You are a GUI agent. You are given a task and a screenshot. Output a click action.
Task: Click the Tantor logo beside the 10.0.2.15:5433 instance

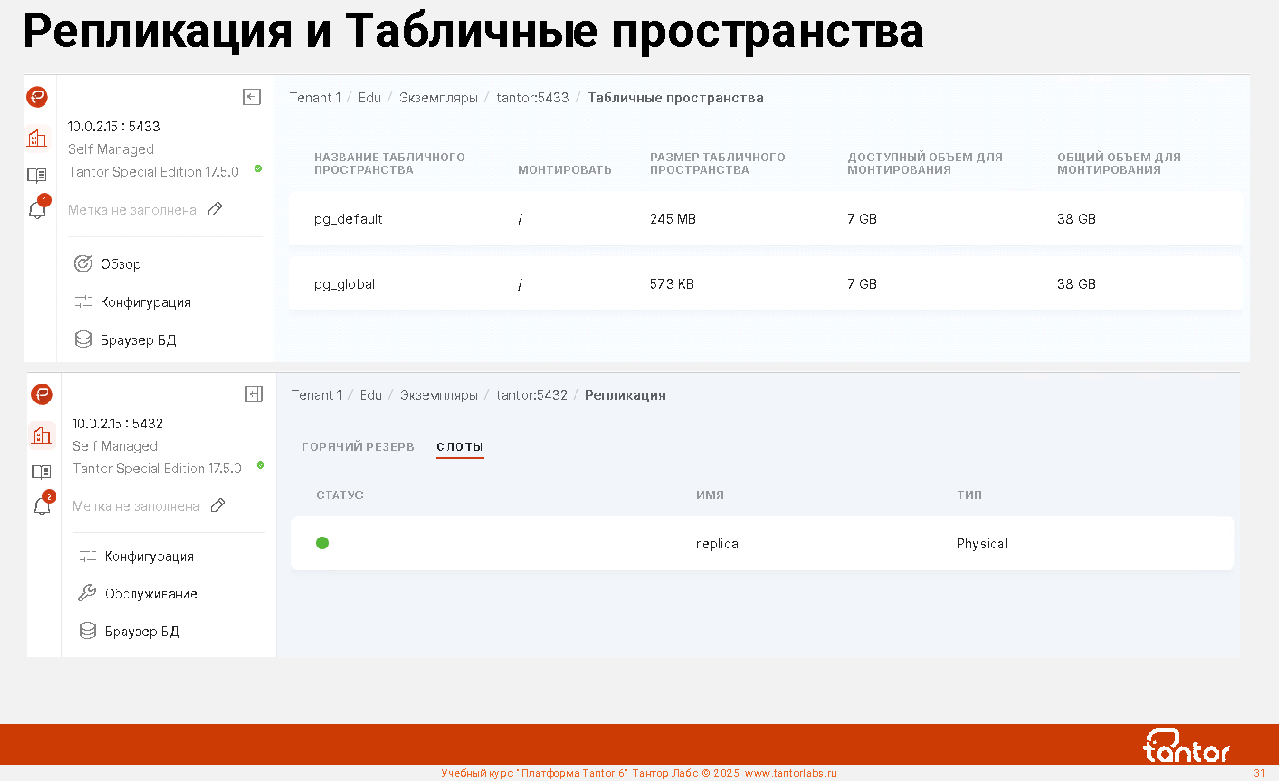(37, 97)
